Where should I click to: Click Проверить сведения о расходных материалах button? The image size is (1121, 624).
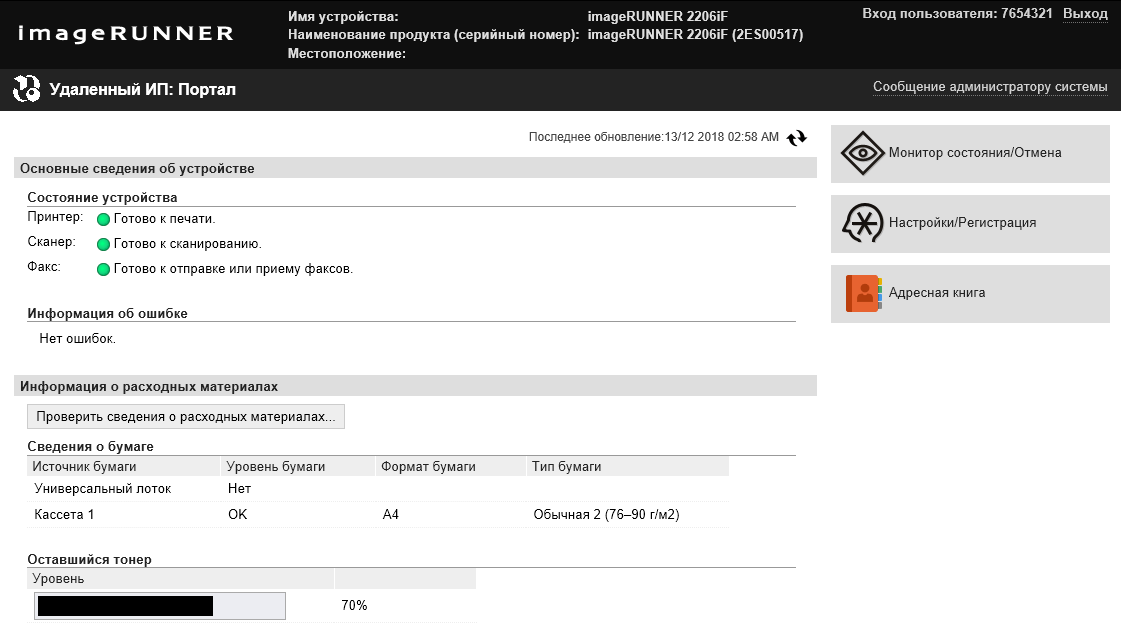tap(186, 417)
